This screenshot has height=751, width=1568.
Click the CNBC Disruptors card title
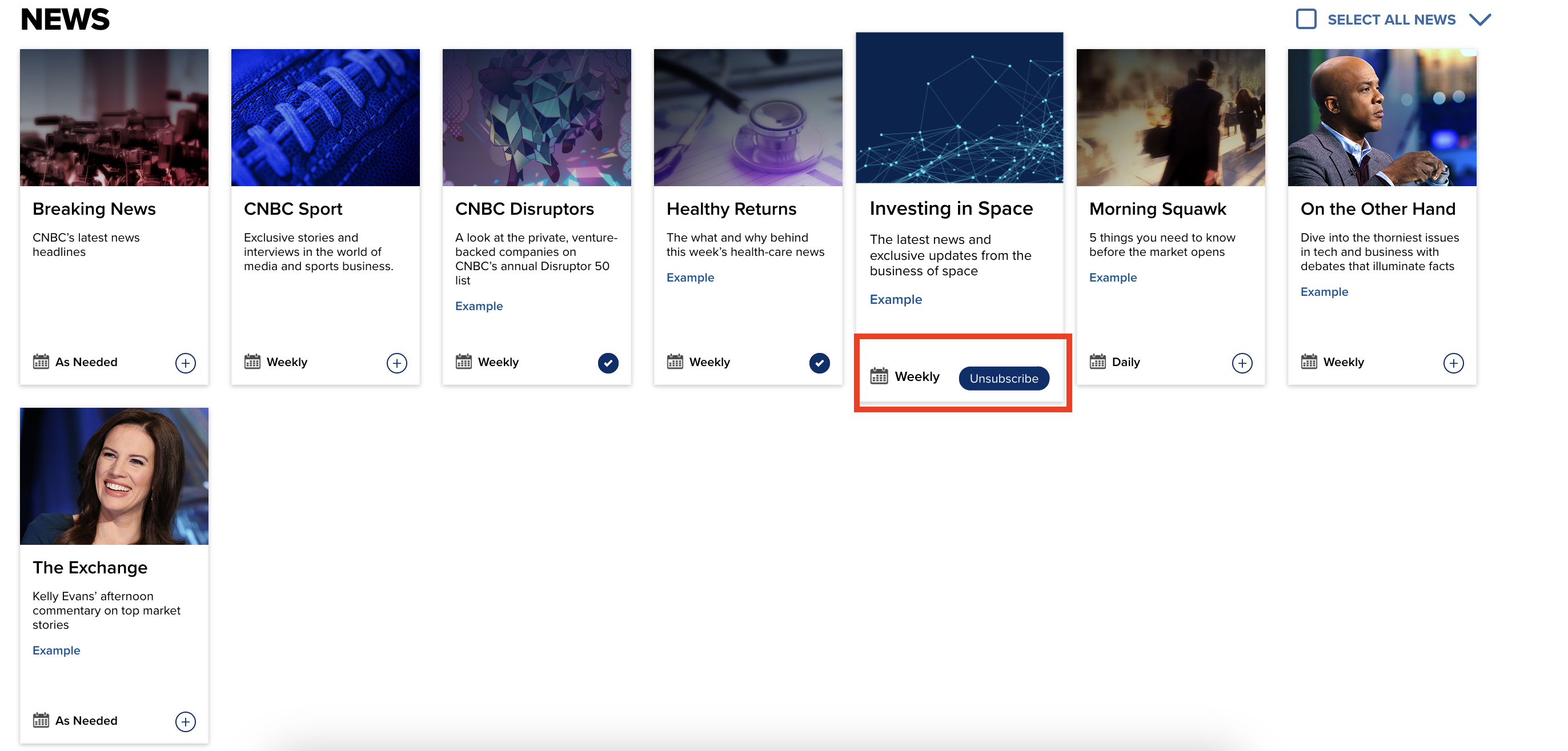click(524, 209)
